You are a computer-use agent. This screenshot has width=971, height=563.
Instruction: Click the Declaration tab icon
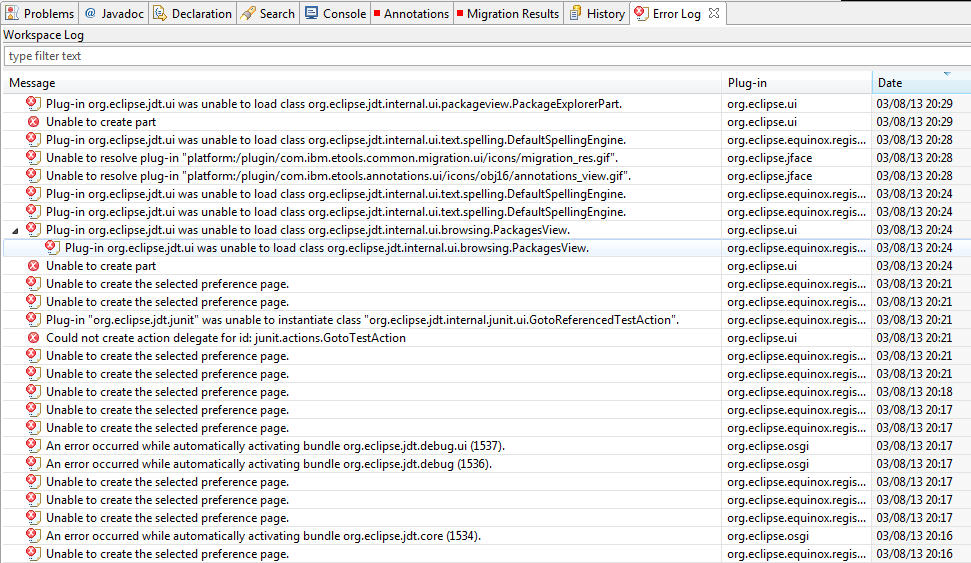(x=160, y=13)
